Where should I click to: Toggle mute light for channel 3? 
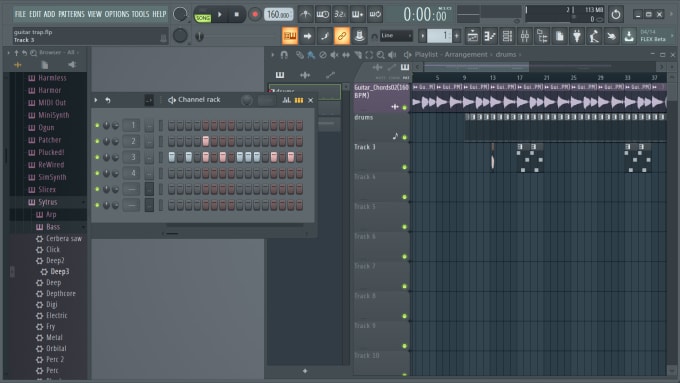tap(97, 157)
